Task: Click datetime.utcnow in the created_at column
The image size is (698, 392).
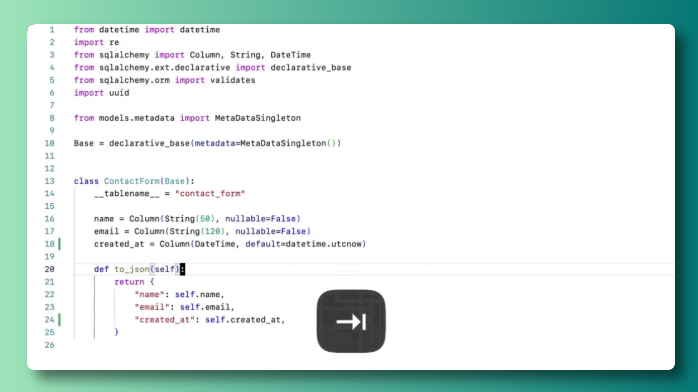Action: coord(324,244)
